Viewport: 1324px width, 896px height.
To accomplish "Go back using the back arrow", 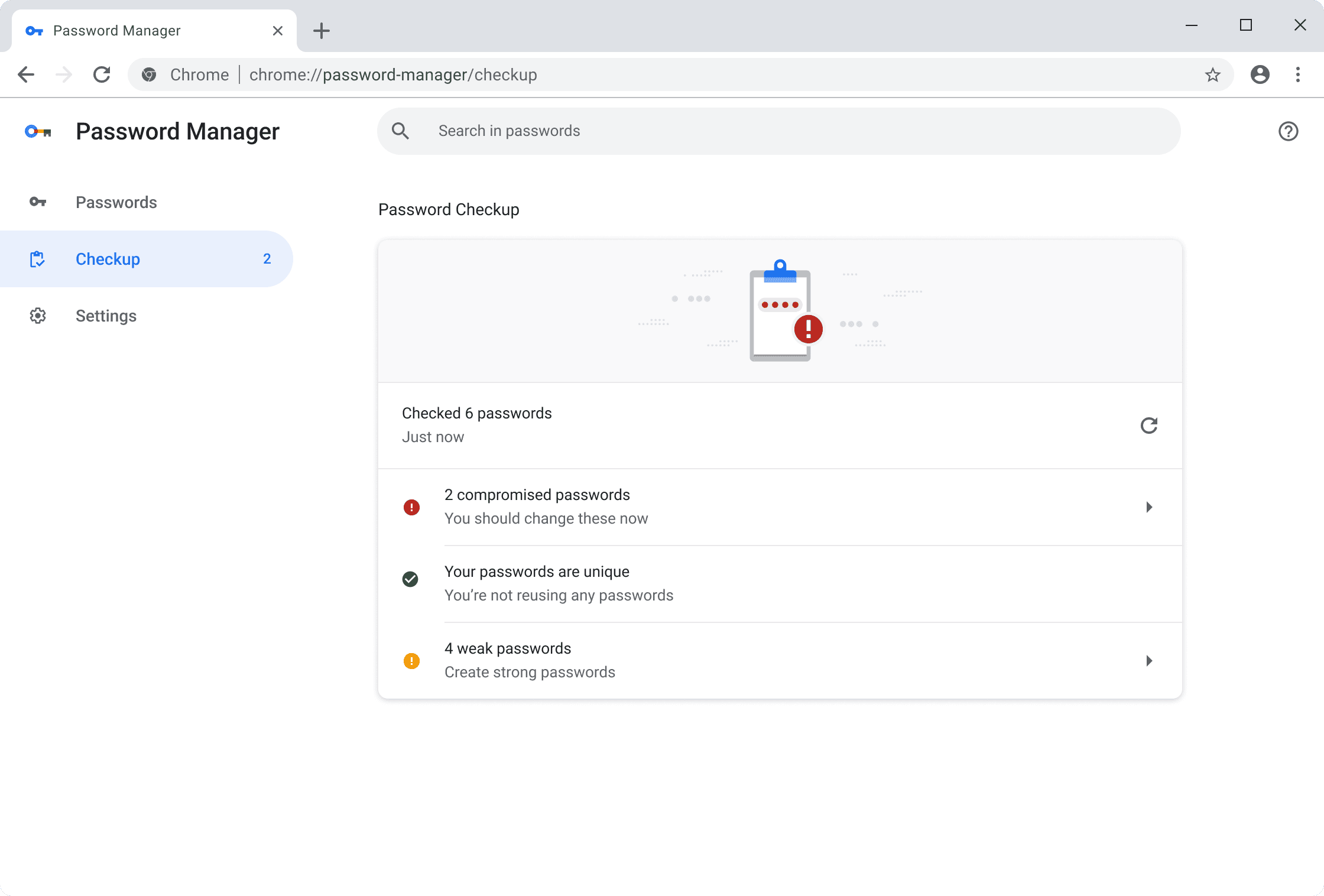I will click(26, 75).
